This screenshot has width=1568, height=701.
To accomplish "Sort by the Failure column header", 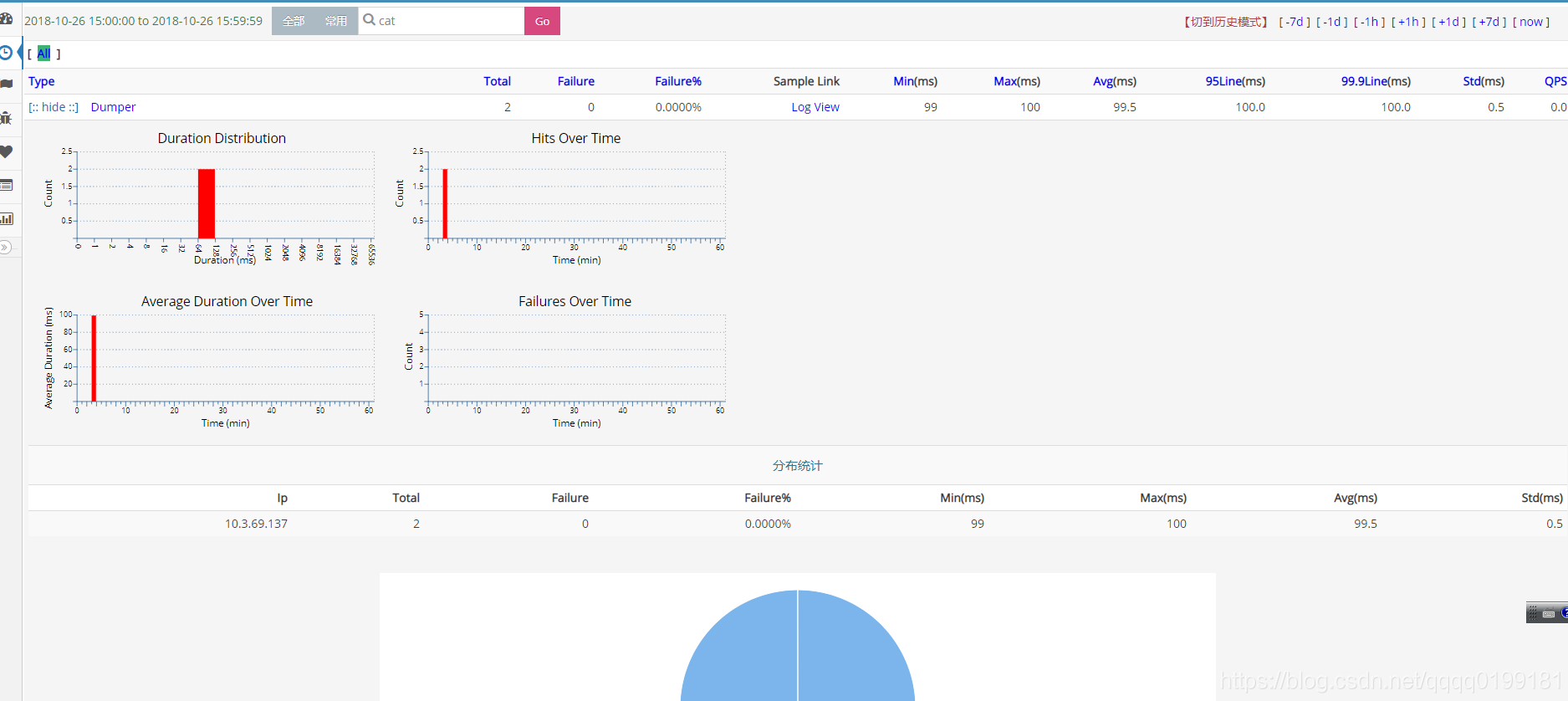I will click(576, 81).
